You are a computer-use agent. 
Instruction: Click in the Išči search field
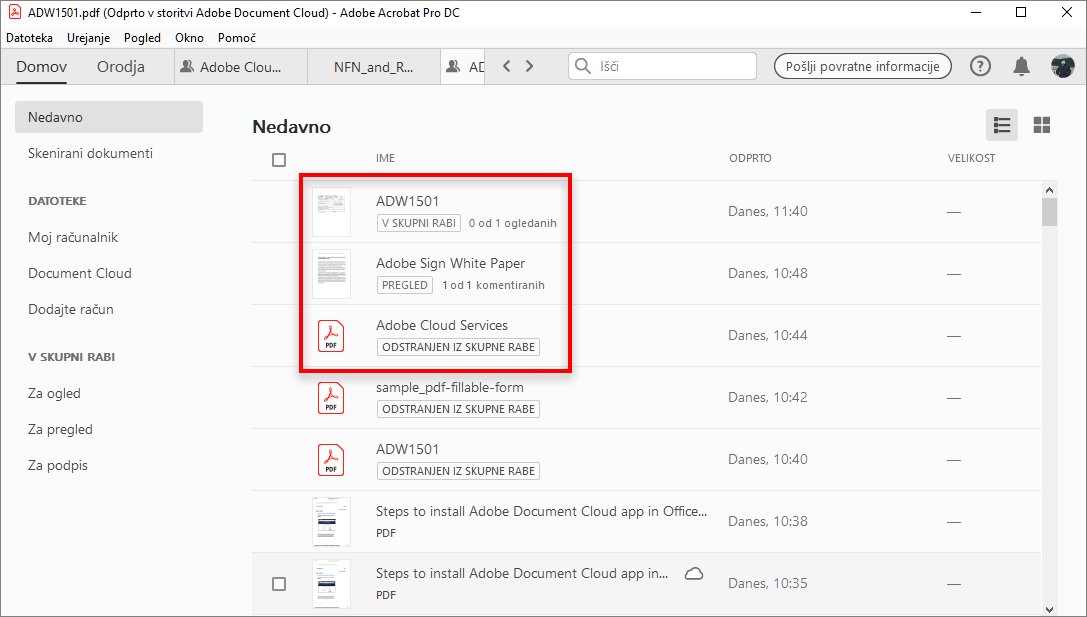pyautogui.click(x=662, y=66)
